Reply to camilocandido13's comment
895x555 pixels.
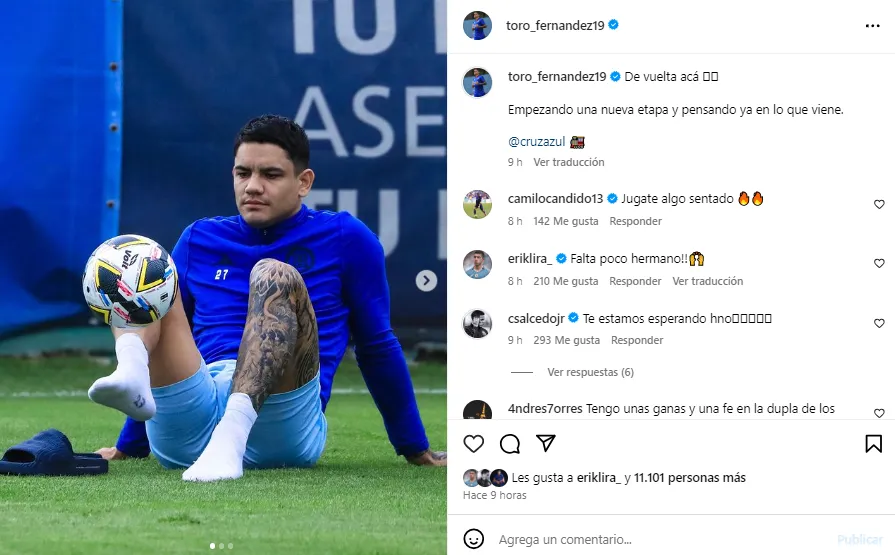tap(635, 221)
